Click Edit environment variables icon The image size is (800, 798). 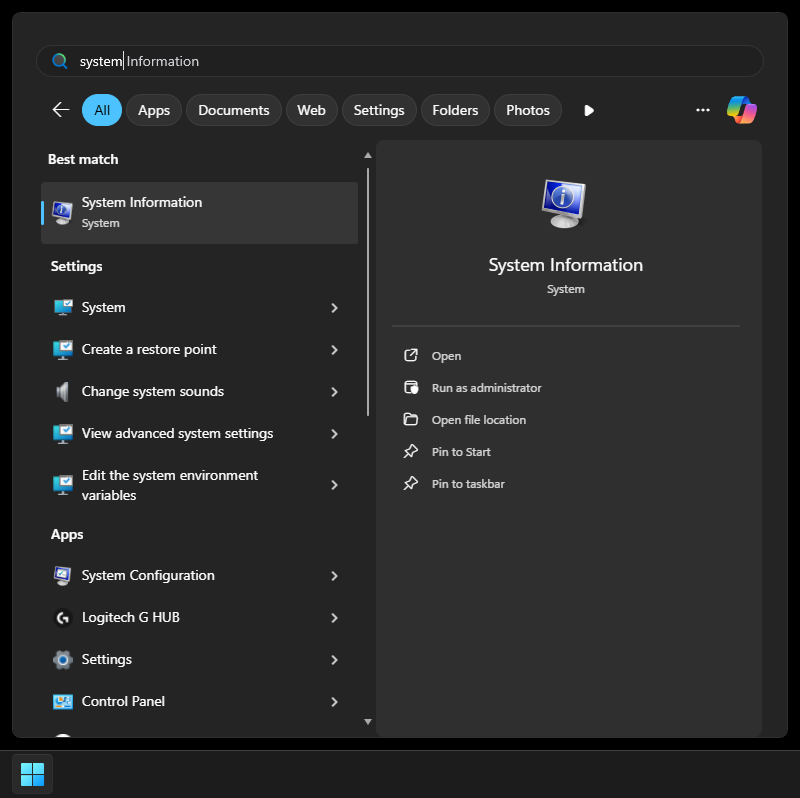pos(63,485)
